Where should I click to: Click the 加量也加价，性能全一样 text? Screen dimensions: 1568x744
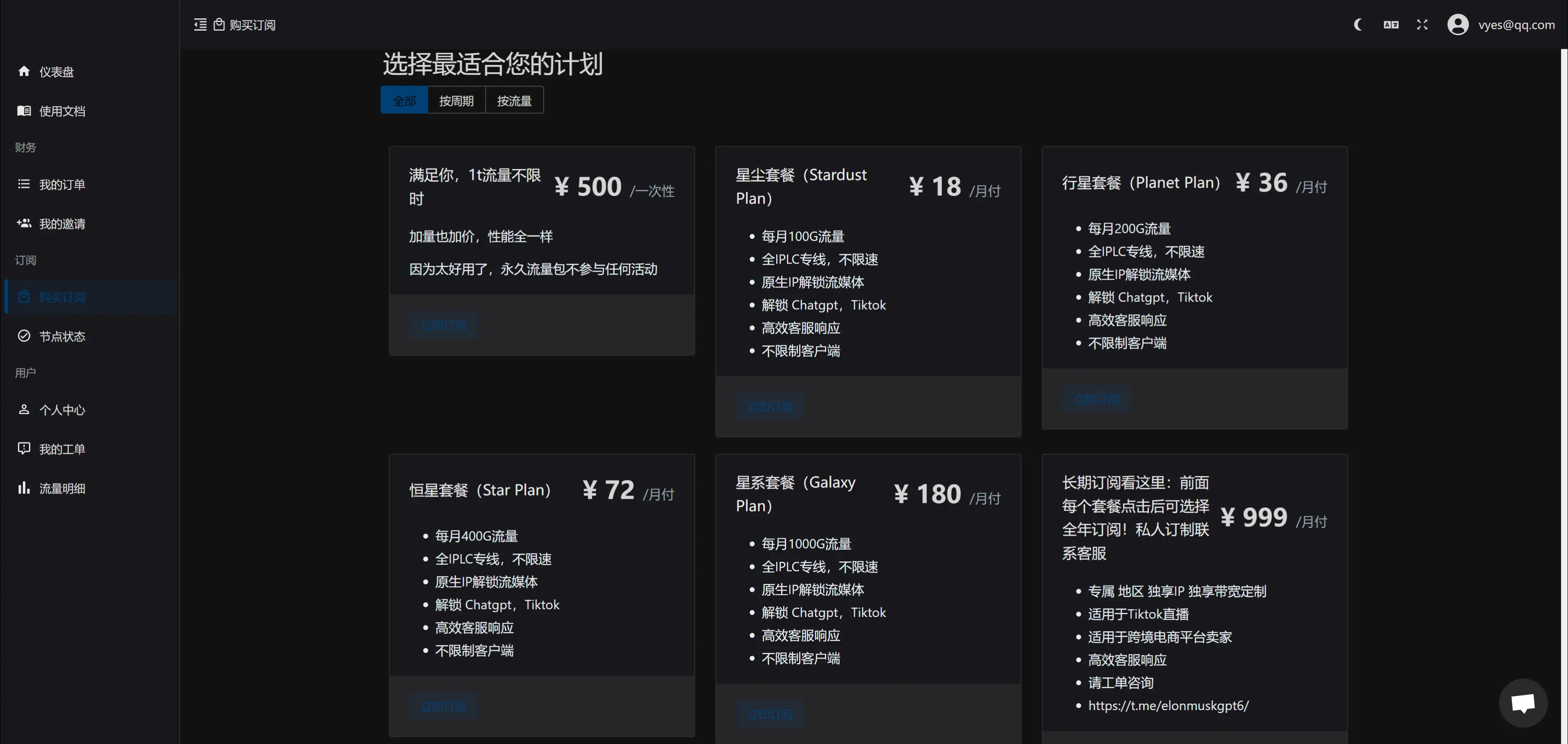[481, 236]
